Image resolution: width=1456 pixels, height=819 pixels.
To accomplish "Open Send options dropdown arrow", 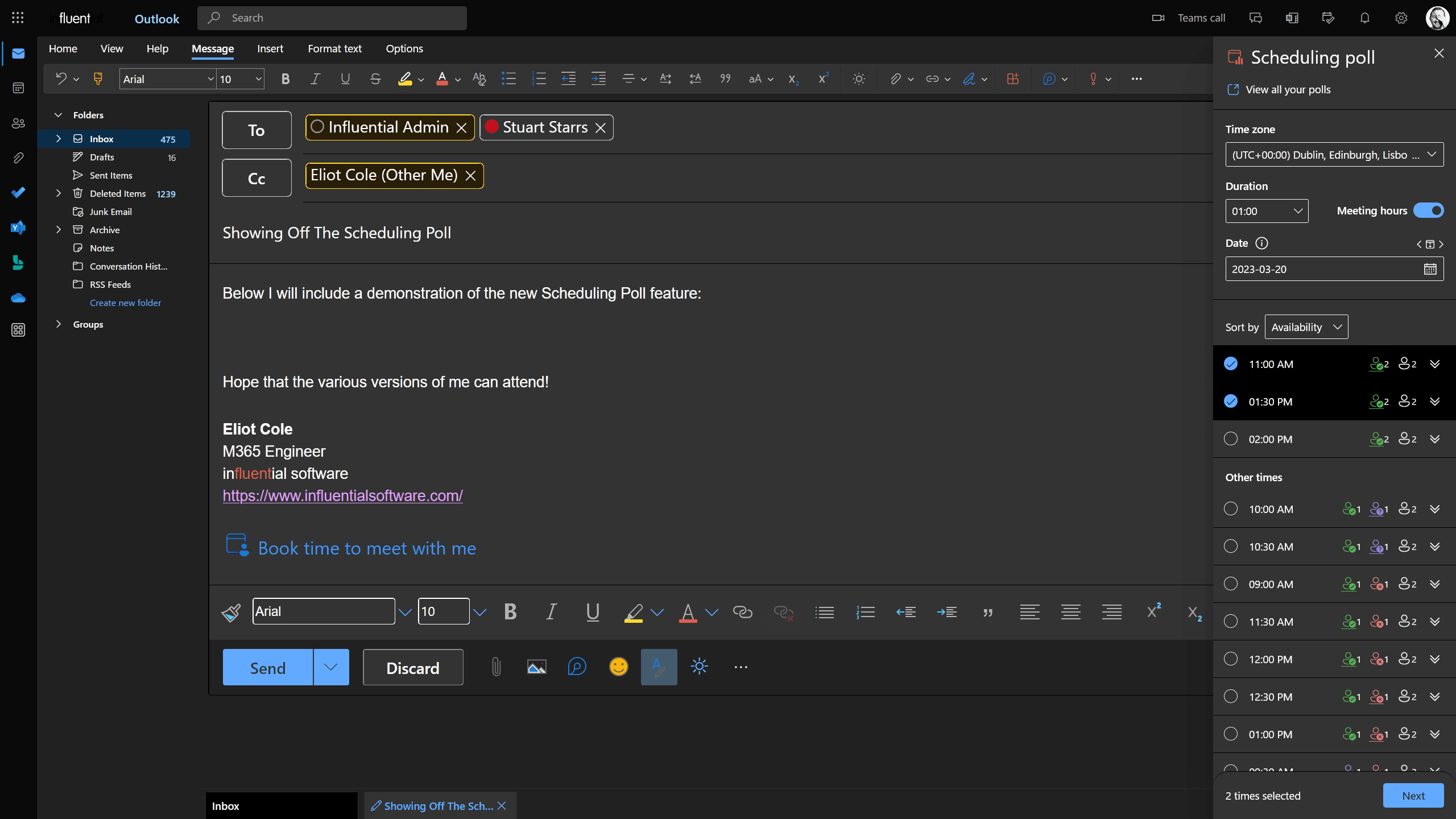I will (x=331, y=667).
